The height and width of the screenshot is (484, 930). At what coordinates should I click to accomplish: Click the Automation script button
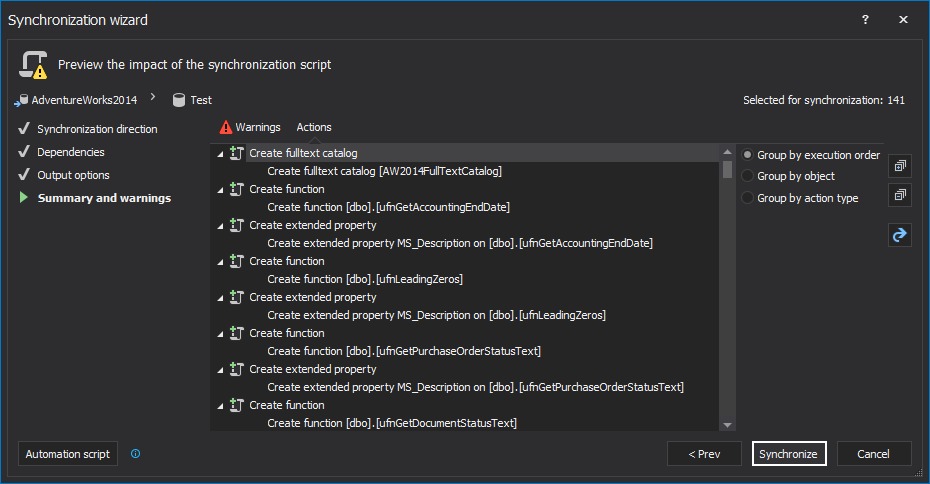(67, 454)
